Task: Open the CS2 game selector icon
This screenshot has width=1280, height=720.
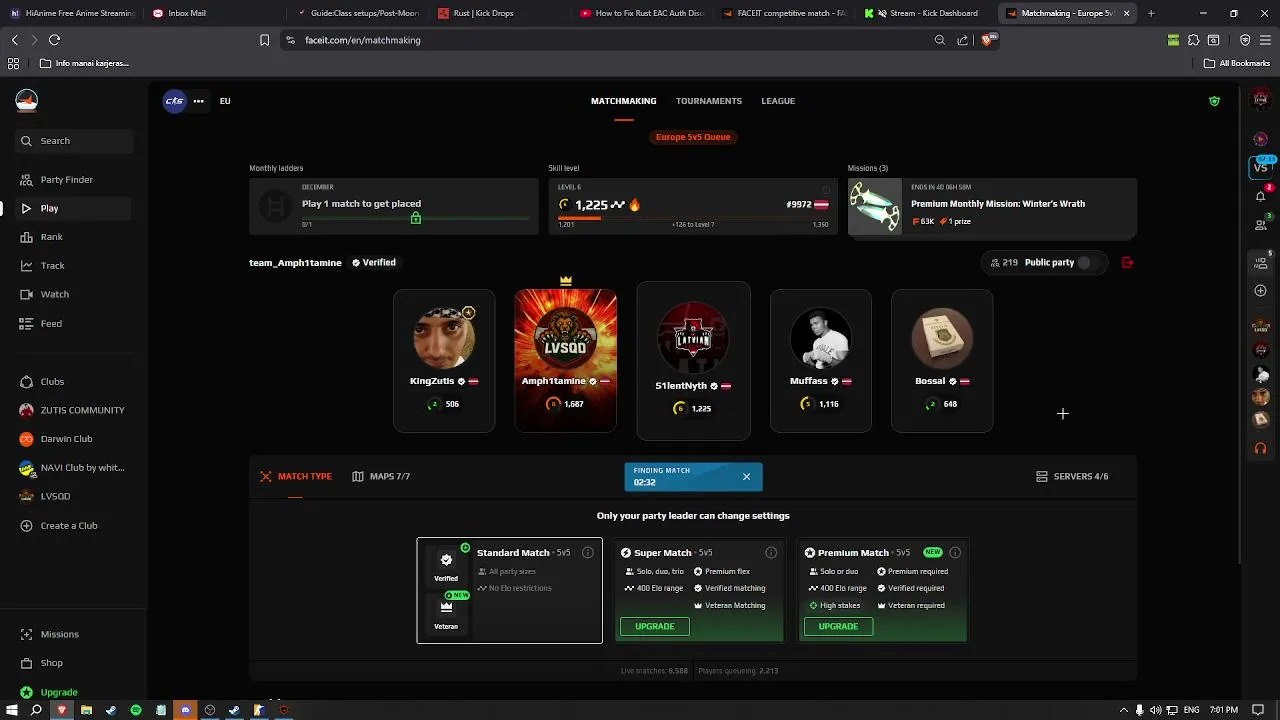Action: [175, 101]
